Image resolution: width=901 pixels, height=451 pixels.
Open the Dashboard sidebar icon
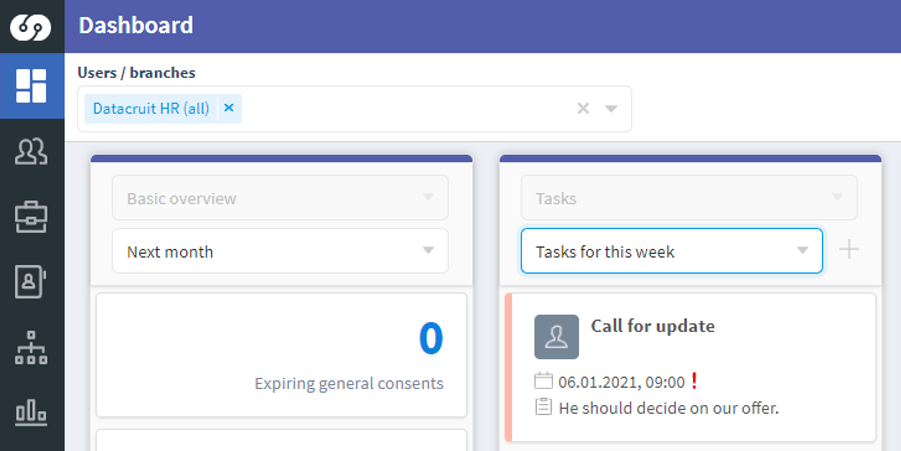[32, 86]
